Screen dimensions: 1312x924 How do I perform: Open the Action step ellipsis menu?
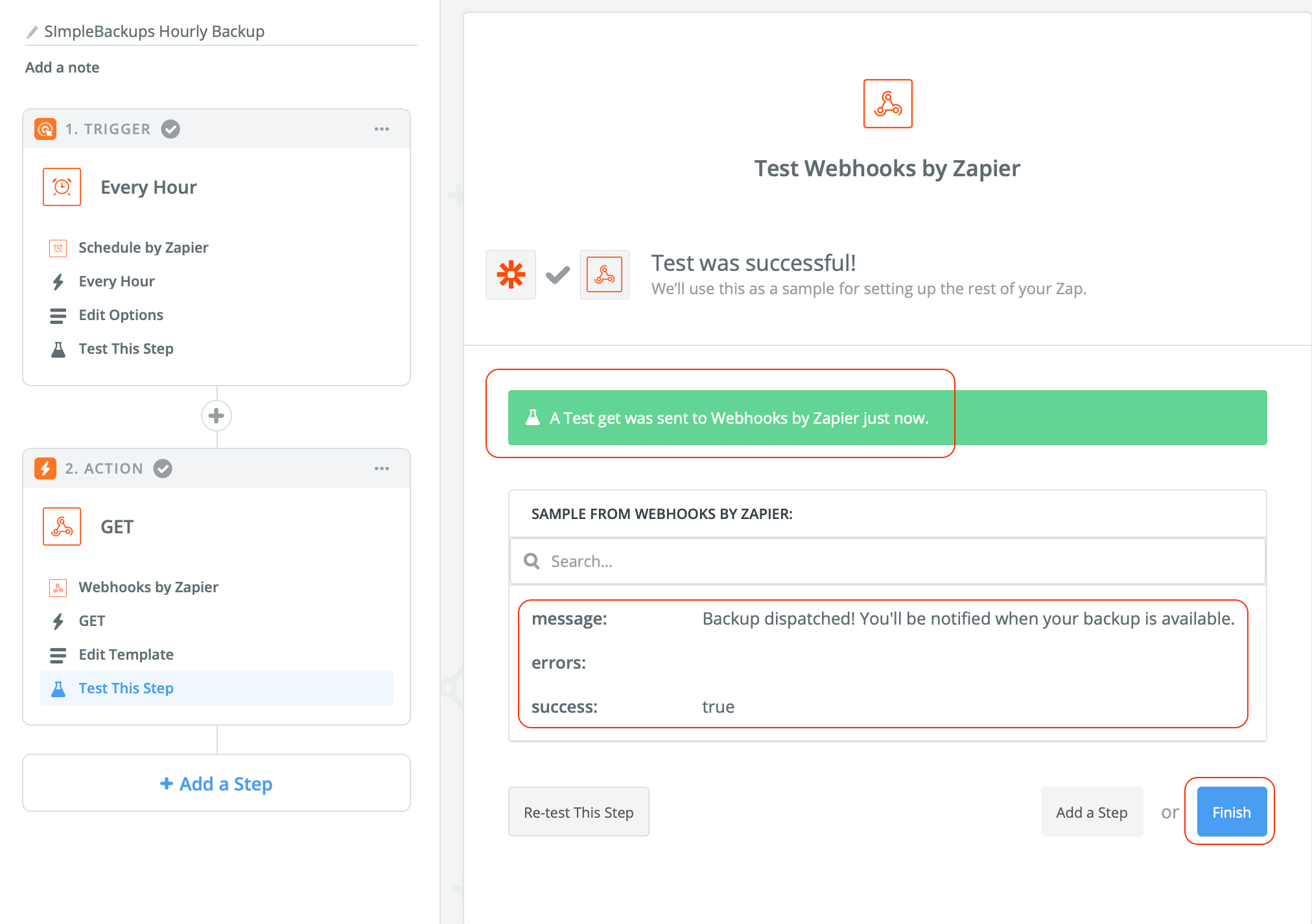(x=382, y=468)
